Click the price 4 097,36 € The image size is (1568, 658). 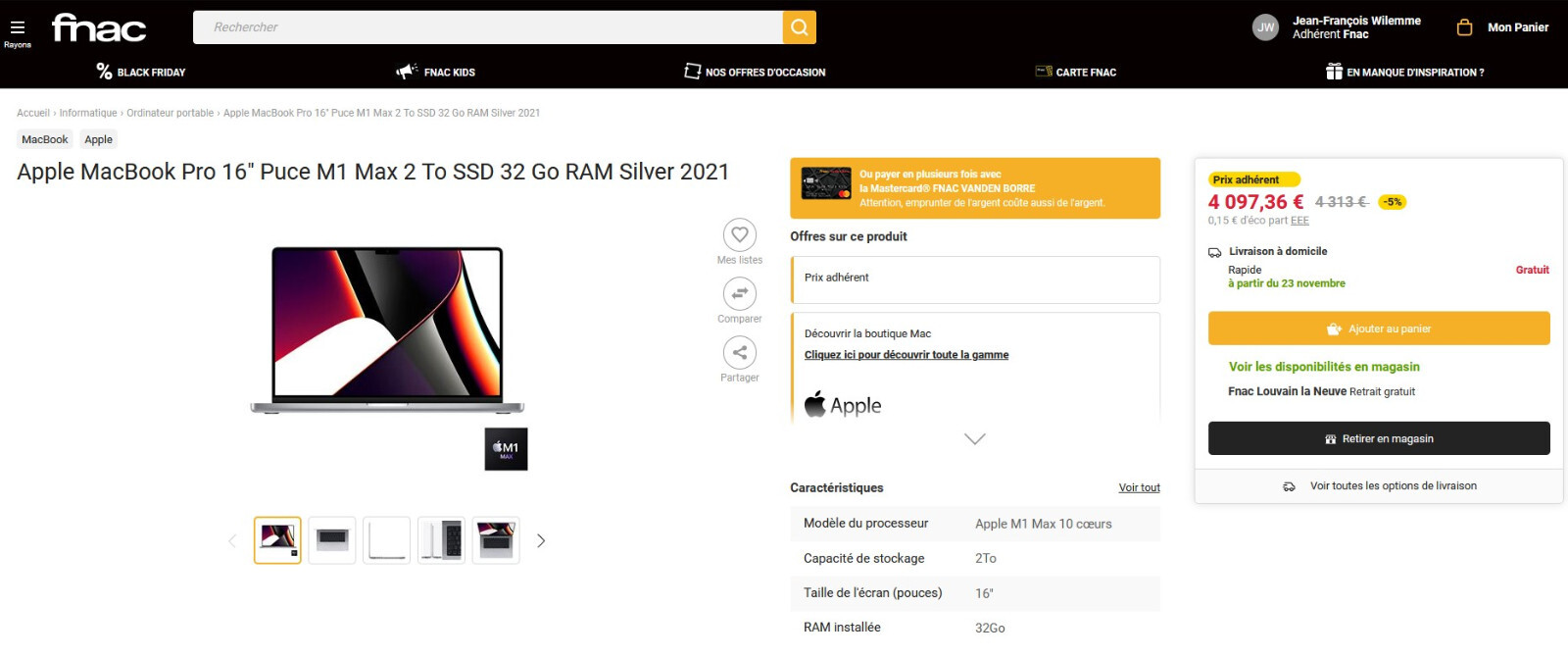click(x=1255, y=202)
